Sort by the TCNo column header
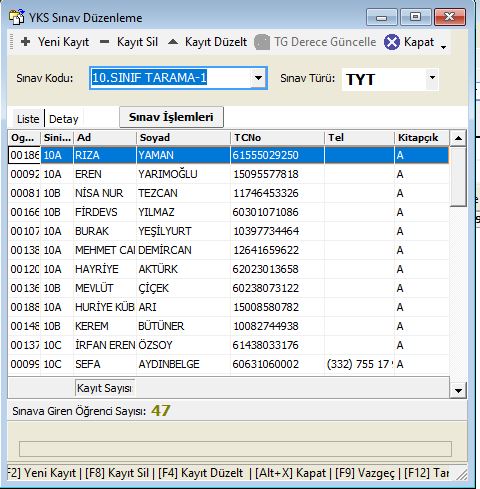Screen dimensions: 480x489 coord(277,138)
